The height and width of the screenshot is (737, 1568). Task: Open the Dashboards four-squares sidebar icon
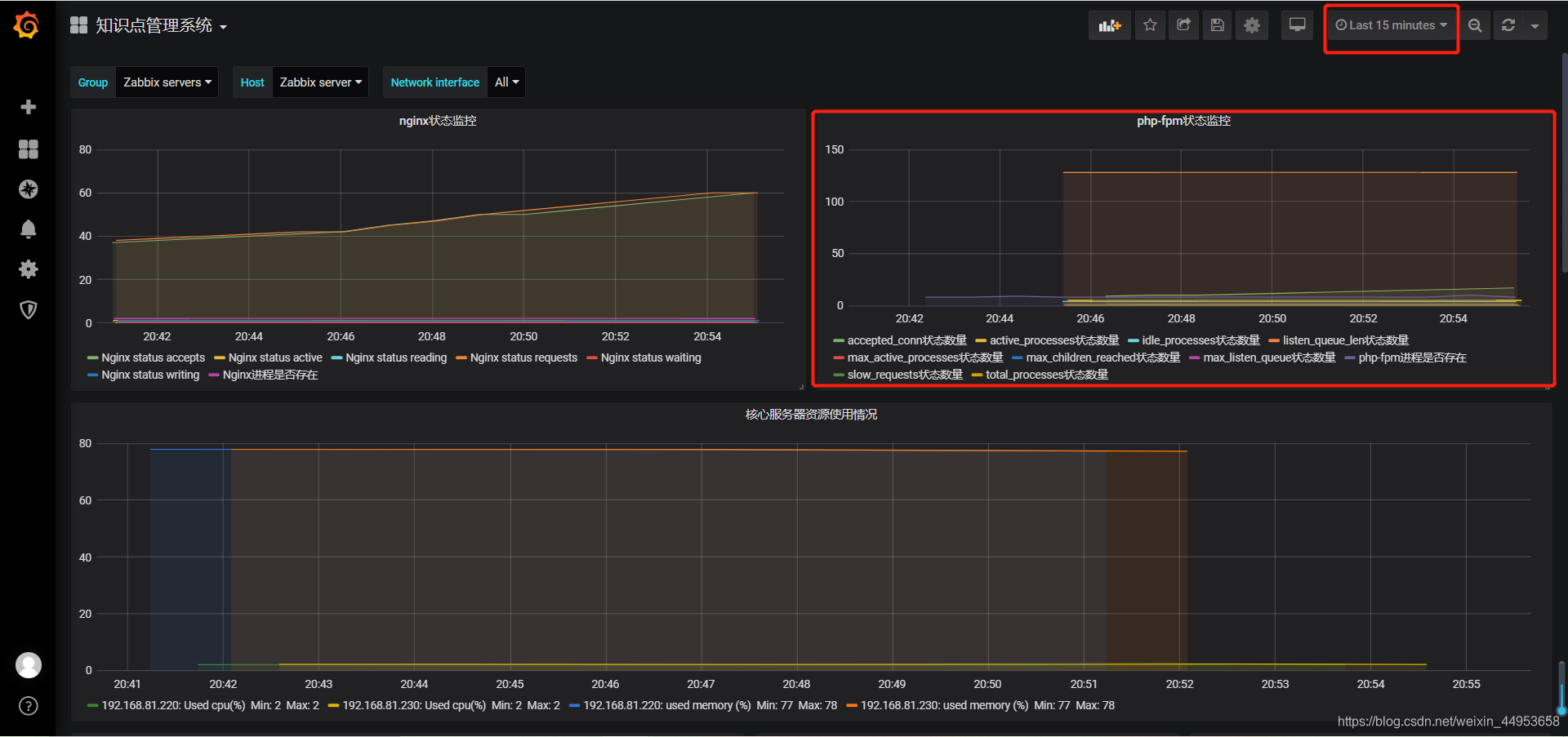(29, 149)
